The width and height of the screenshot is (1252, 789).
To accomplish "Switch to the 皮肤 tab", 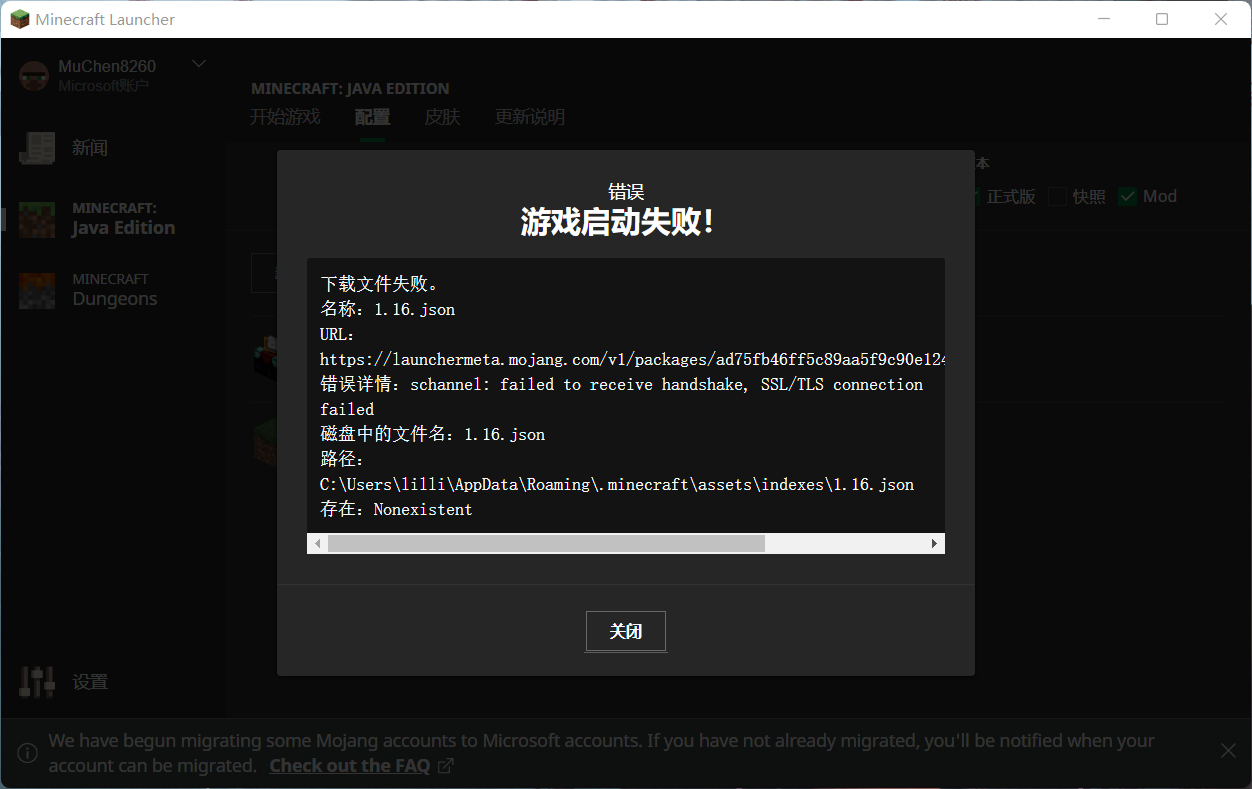I will click(443, 117).
